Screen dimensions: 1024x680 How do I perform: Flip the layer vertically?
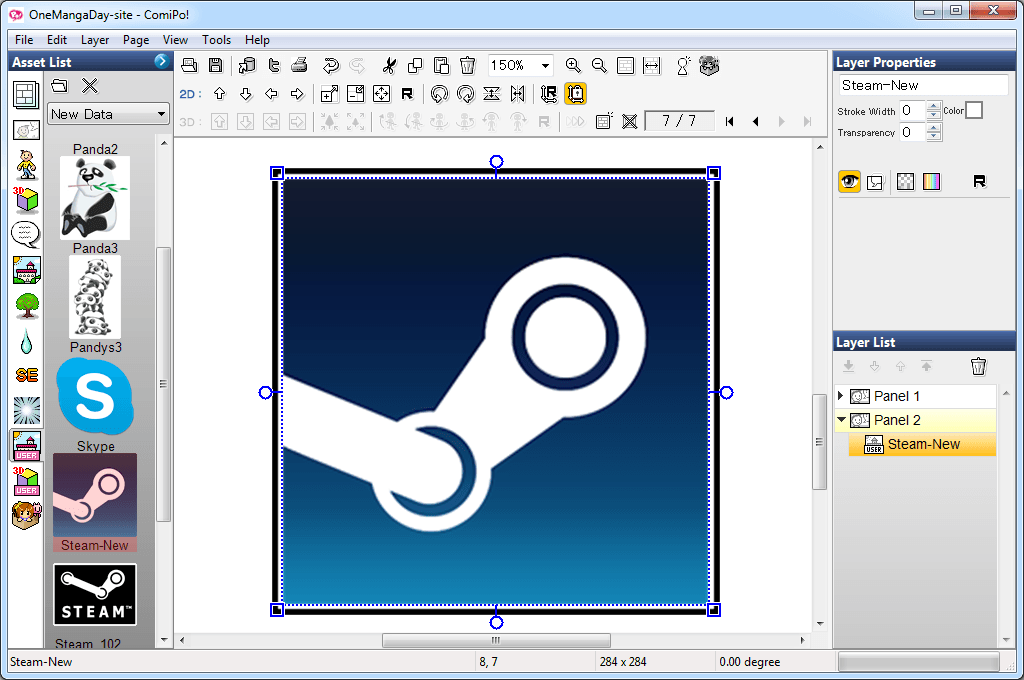tap(491, 94)
